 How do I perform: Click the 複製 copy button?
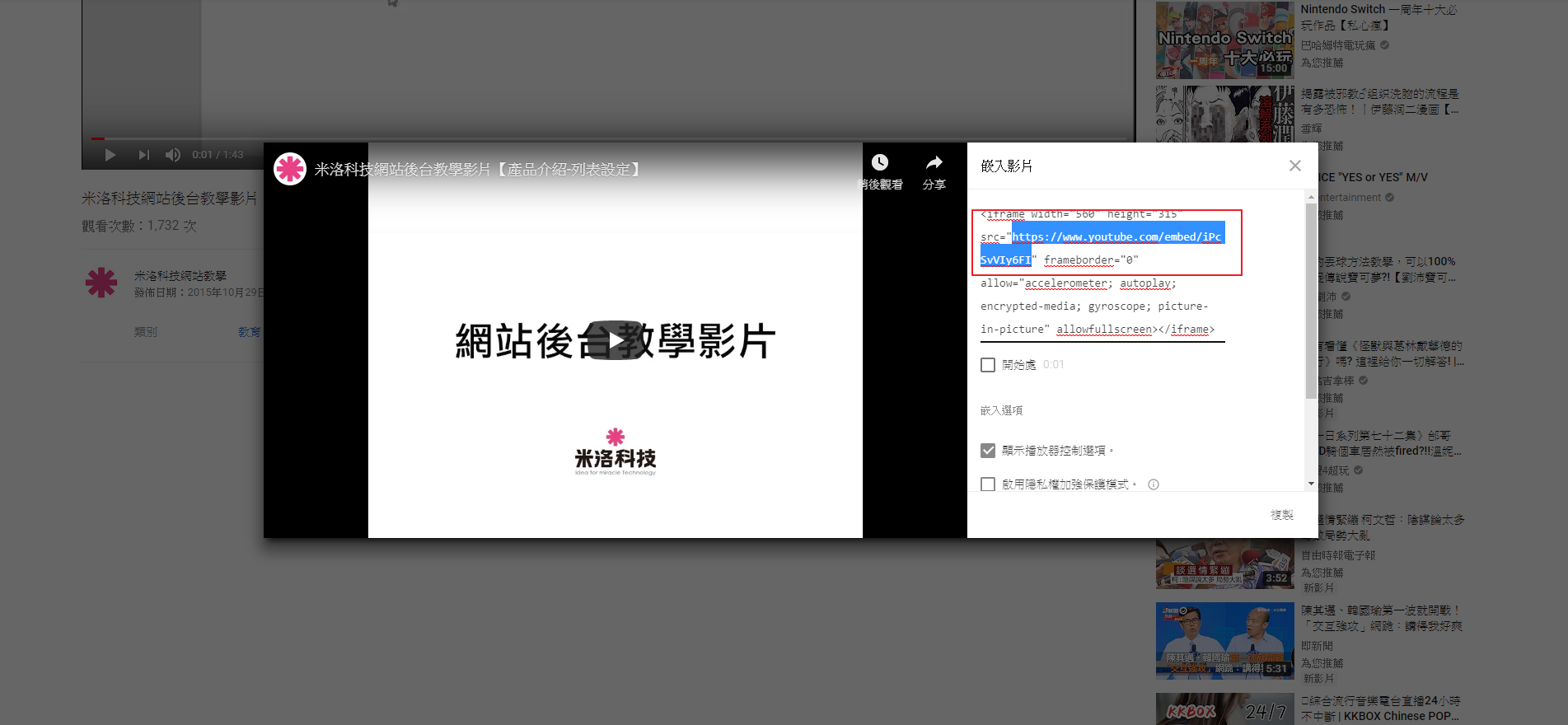point(1281,515)
